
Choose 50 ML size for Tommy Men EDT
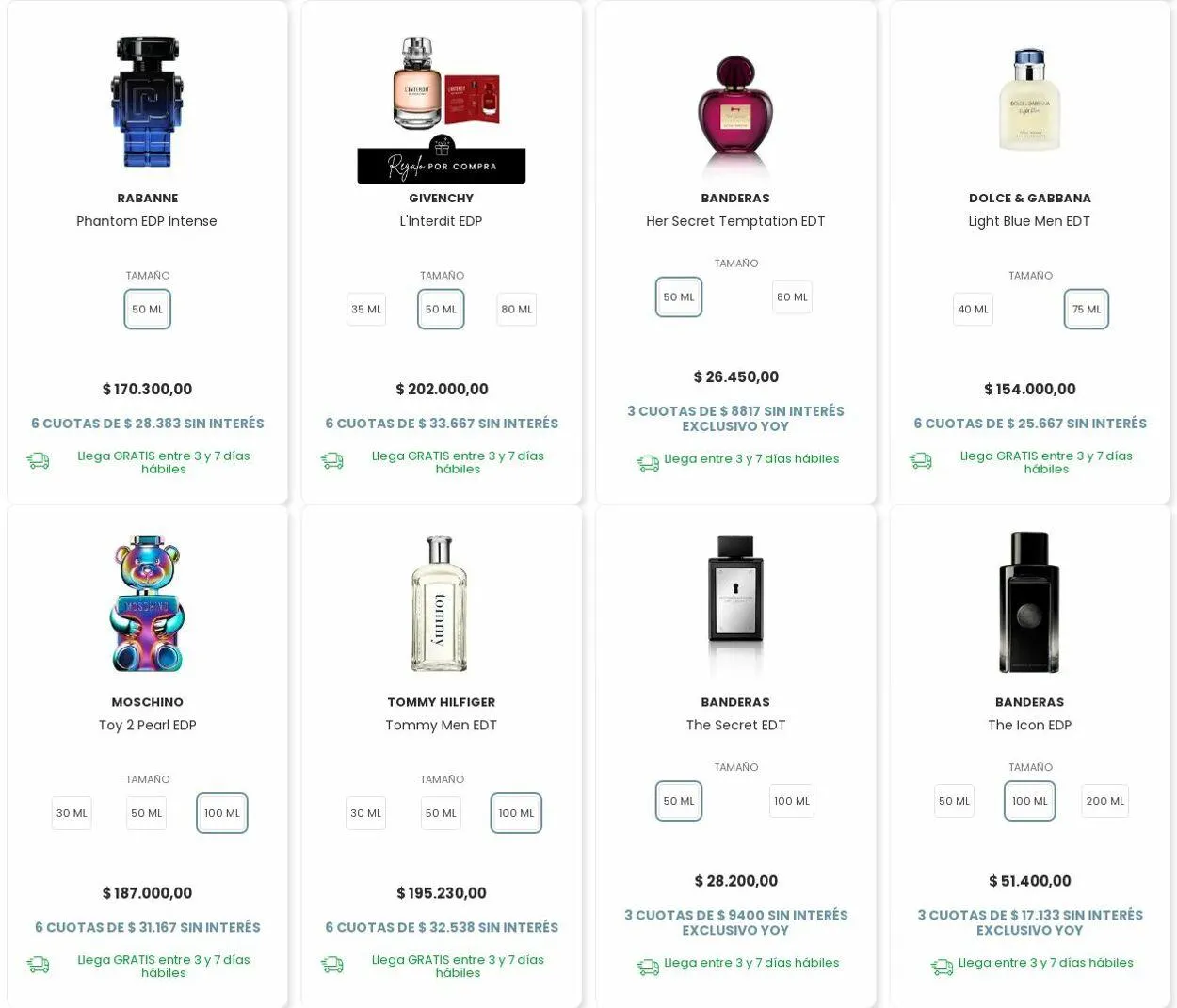point(441,813)
